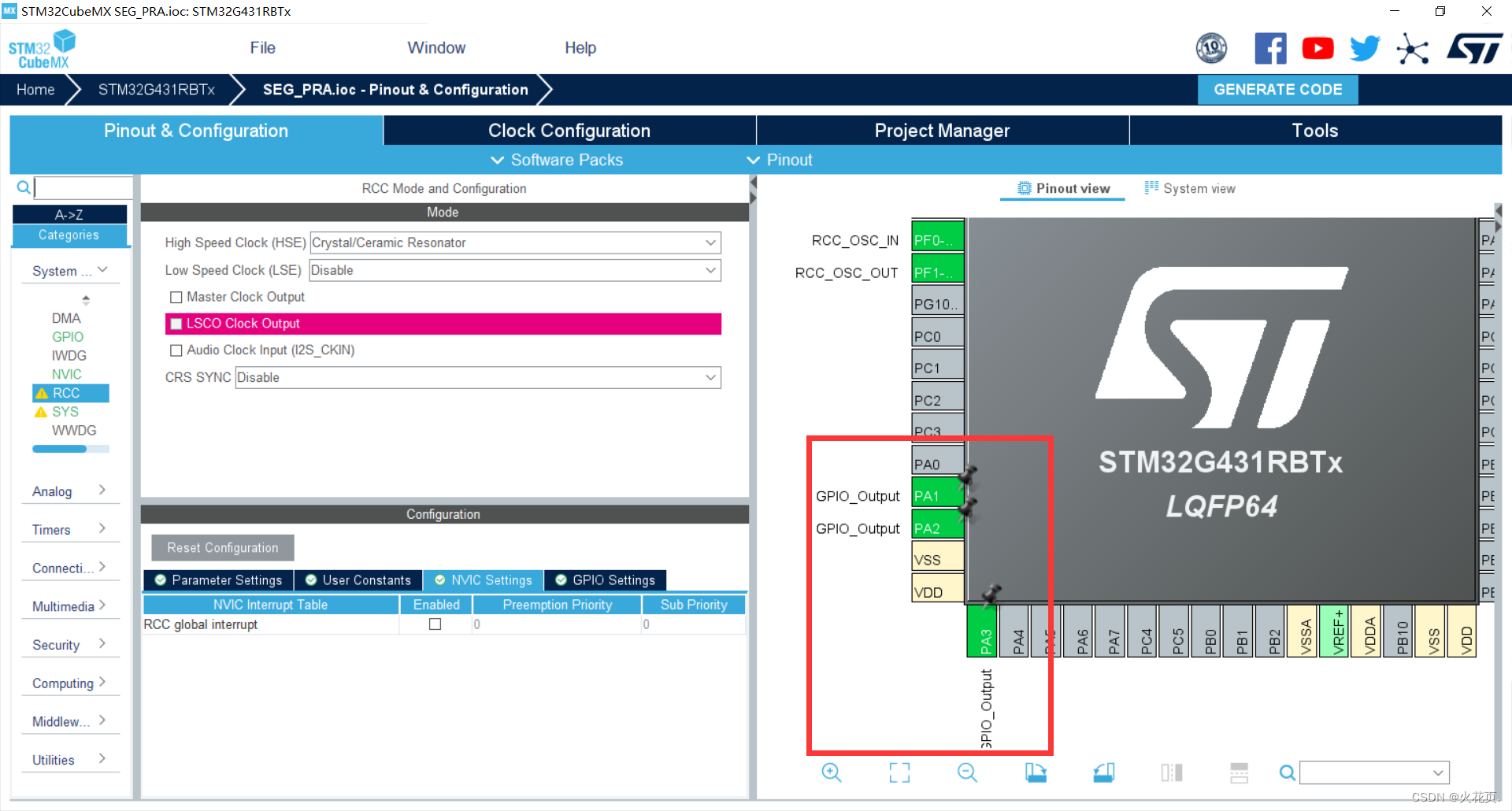
Task: Click the pushpin on pin PA3
Action: click(x=991, y=594)
